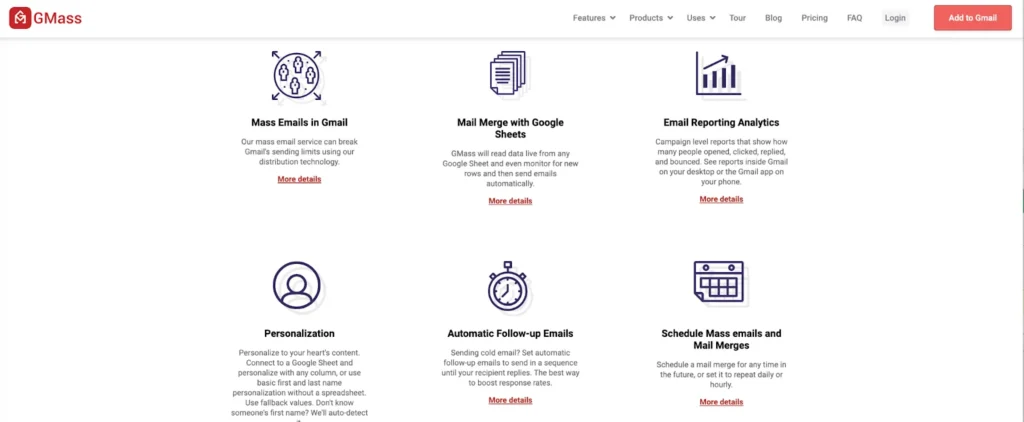This screenshot has height=422, width=1024.
Task: Open More details under Automatic Follow-up Emails
Action: [510, 400]
